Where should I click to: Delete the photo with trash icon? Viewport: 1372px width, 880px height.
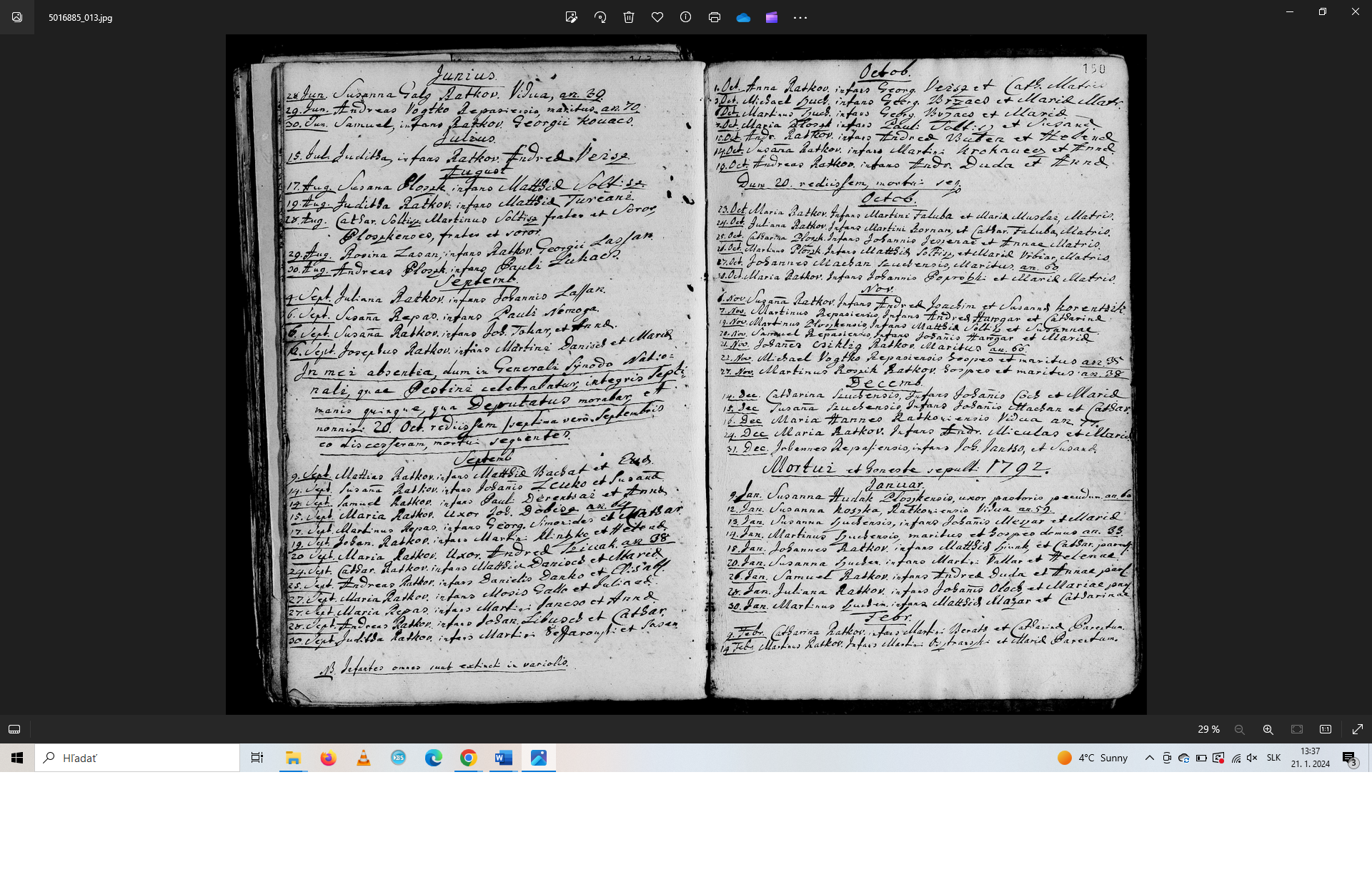click(x=629, y=17)
